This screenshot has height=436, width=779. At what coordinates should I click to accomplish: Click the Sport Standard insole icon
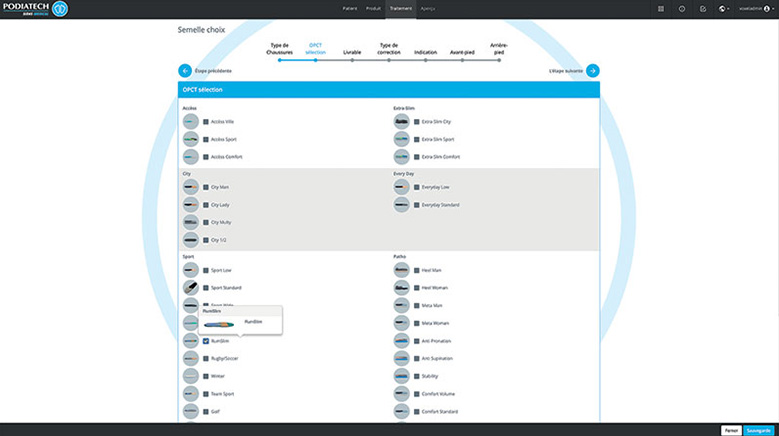pyautogui.click(x=190, y=287)
